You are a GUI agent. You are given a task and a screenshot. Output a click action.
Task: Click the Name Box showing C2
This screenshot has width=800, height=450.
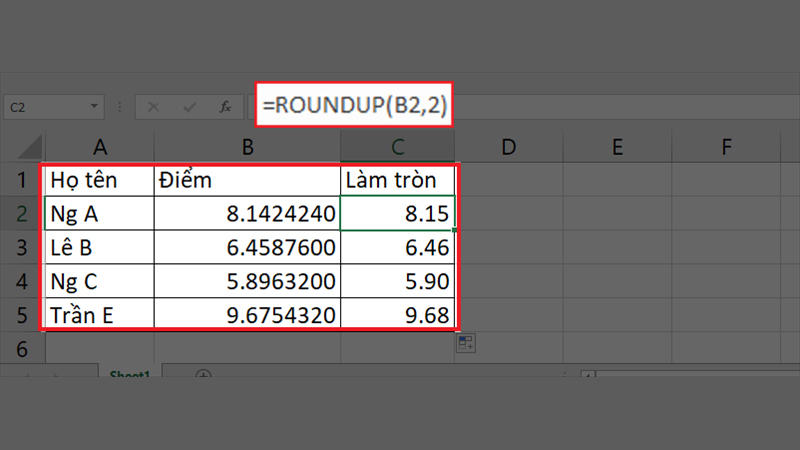pos(54,107)
